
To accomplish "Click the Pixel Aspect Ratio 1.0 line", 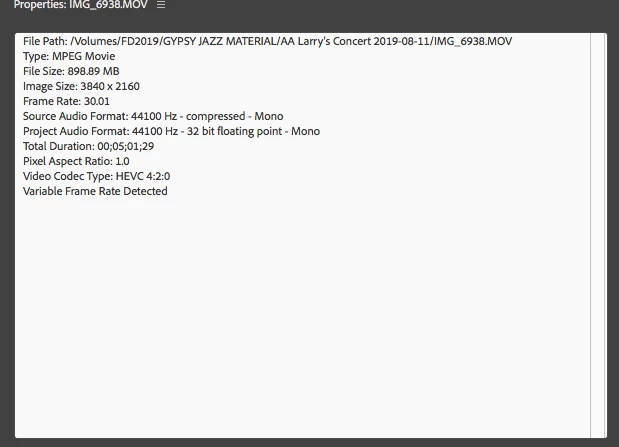I will point(76,161).
